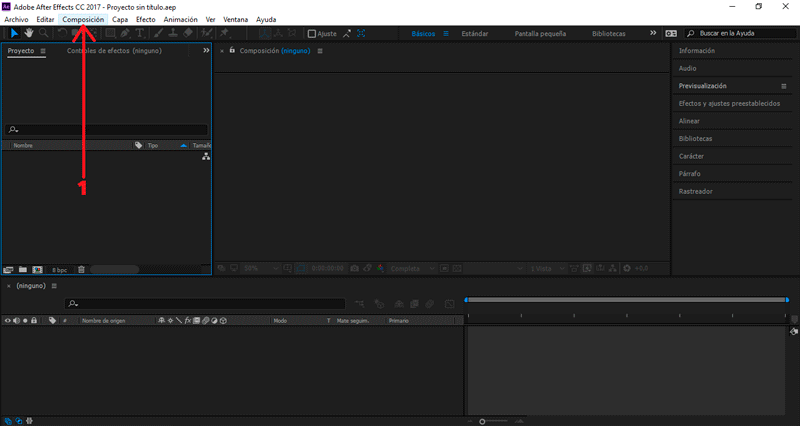800x426 pixels.
Task: Toggle the solo dot column header
Action: pos(25,320)
